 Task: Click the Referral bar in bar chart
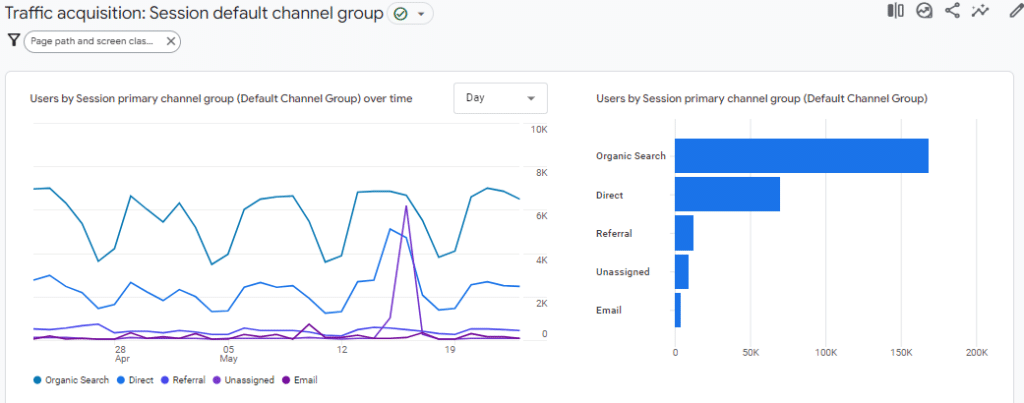[x=684, y=233]
